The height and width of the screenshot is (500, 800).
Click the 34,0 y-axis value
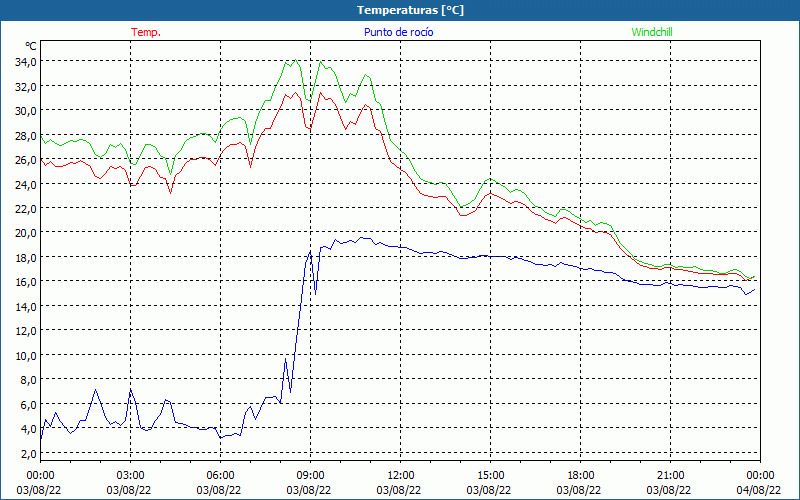tap(26, 62)
